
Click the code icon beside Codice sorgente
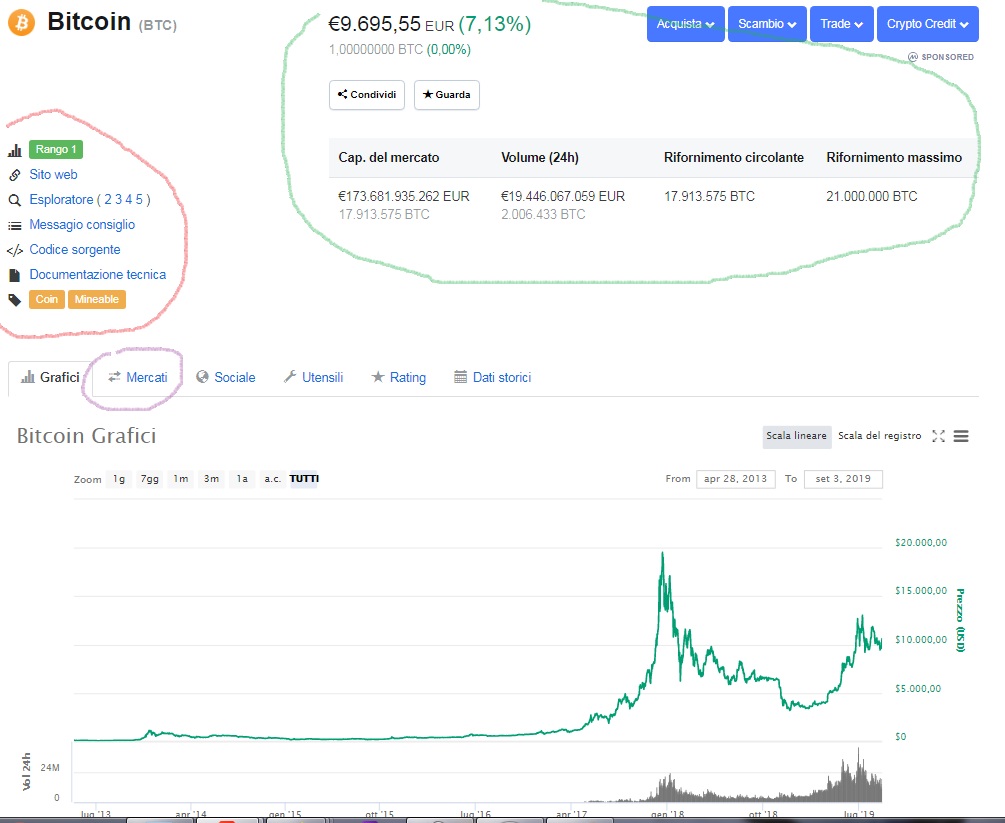coord(14,250)
